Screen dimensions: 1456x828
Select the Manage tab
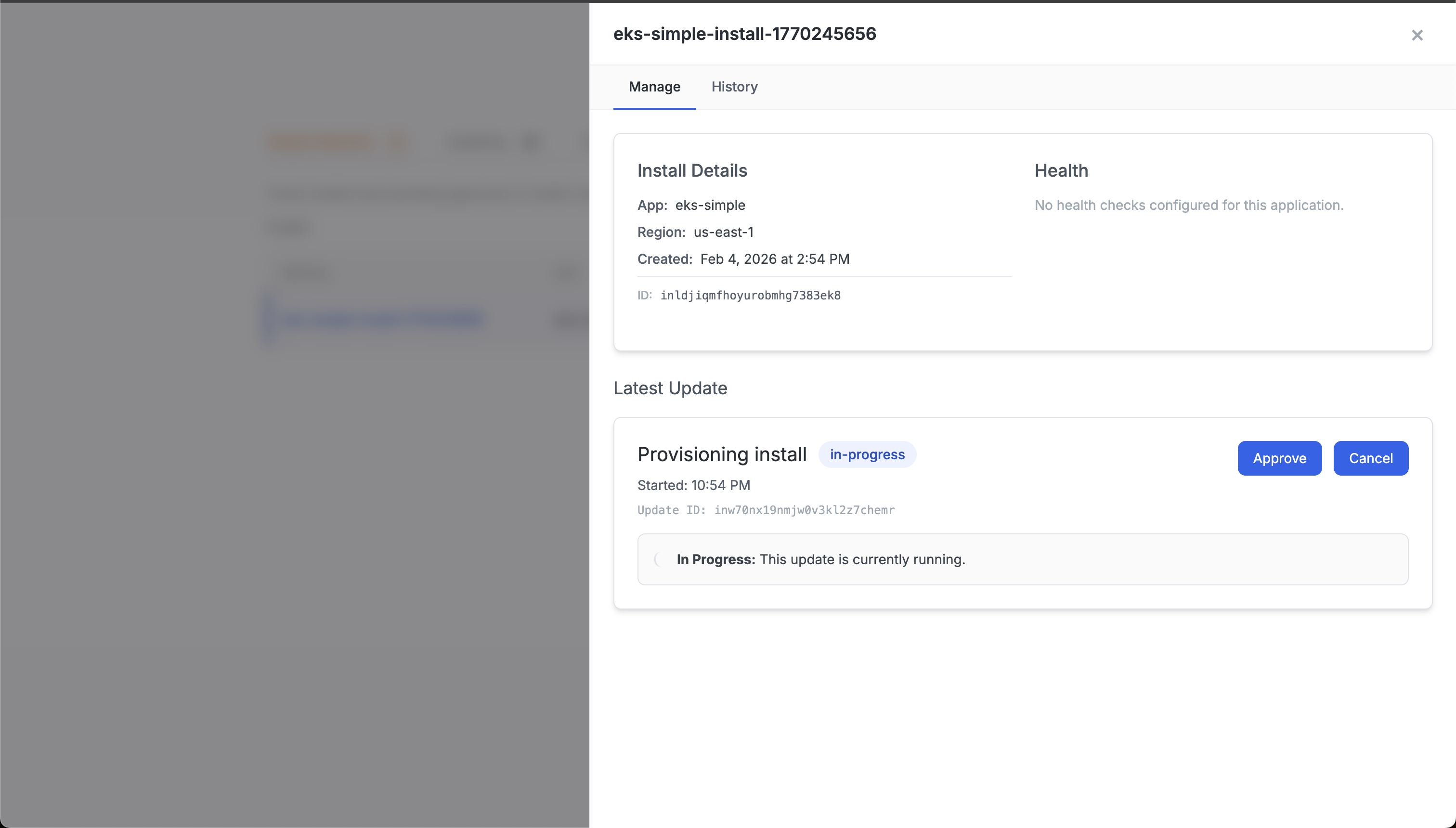pyautogui.click(x=654, y=87)
